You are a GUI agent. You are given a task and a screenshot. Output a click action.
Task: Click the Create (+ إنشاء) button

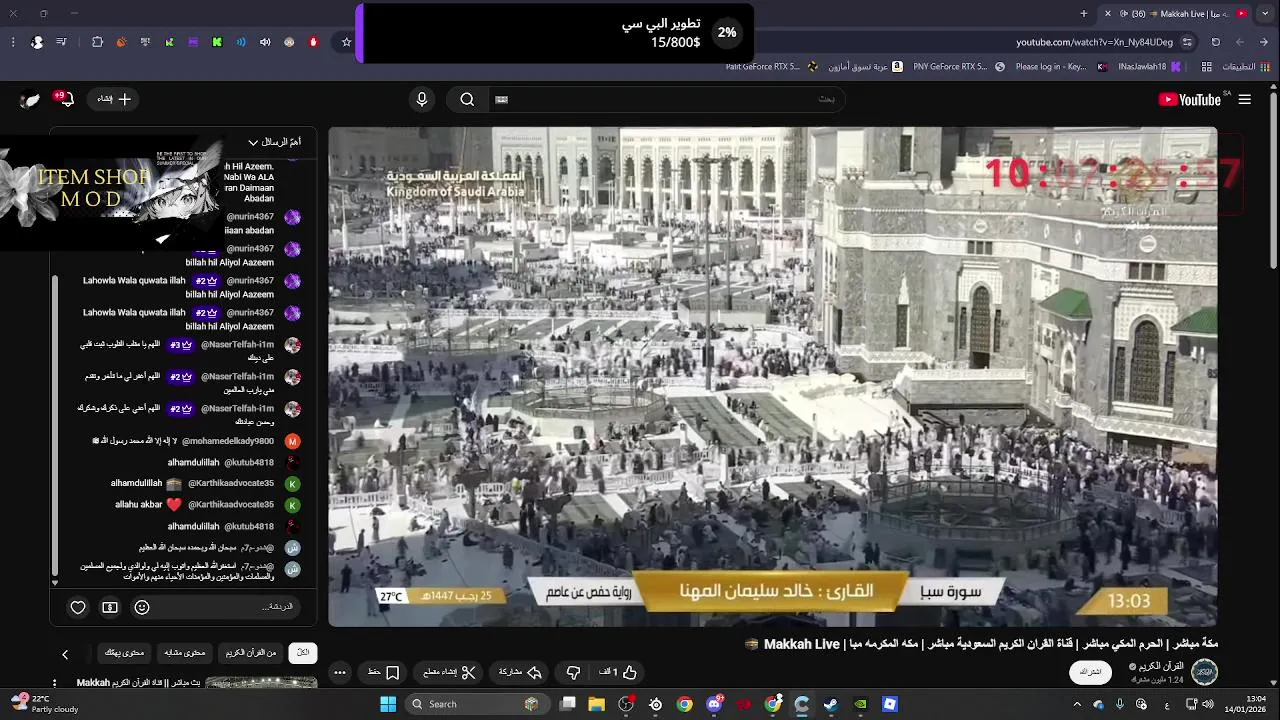tap(114, 99)
